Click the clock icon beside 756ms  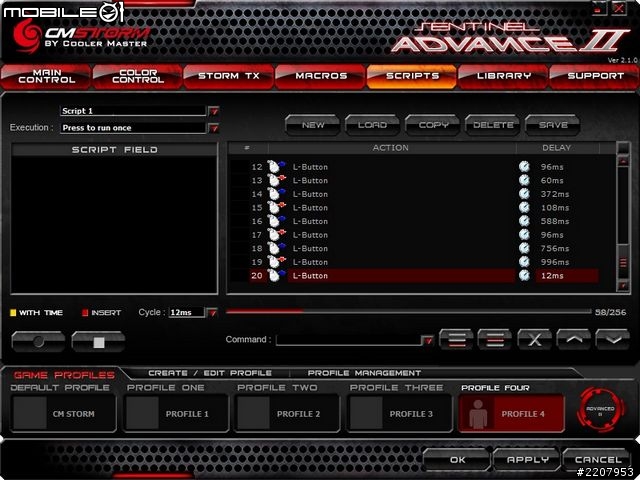(524, 248)
